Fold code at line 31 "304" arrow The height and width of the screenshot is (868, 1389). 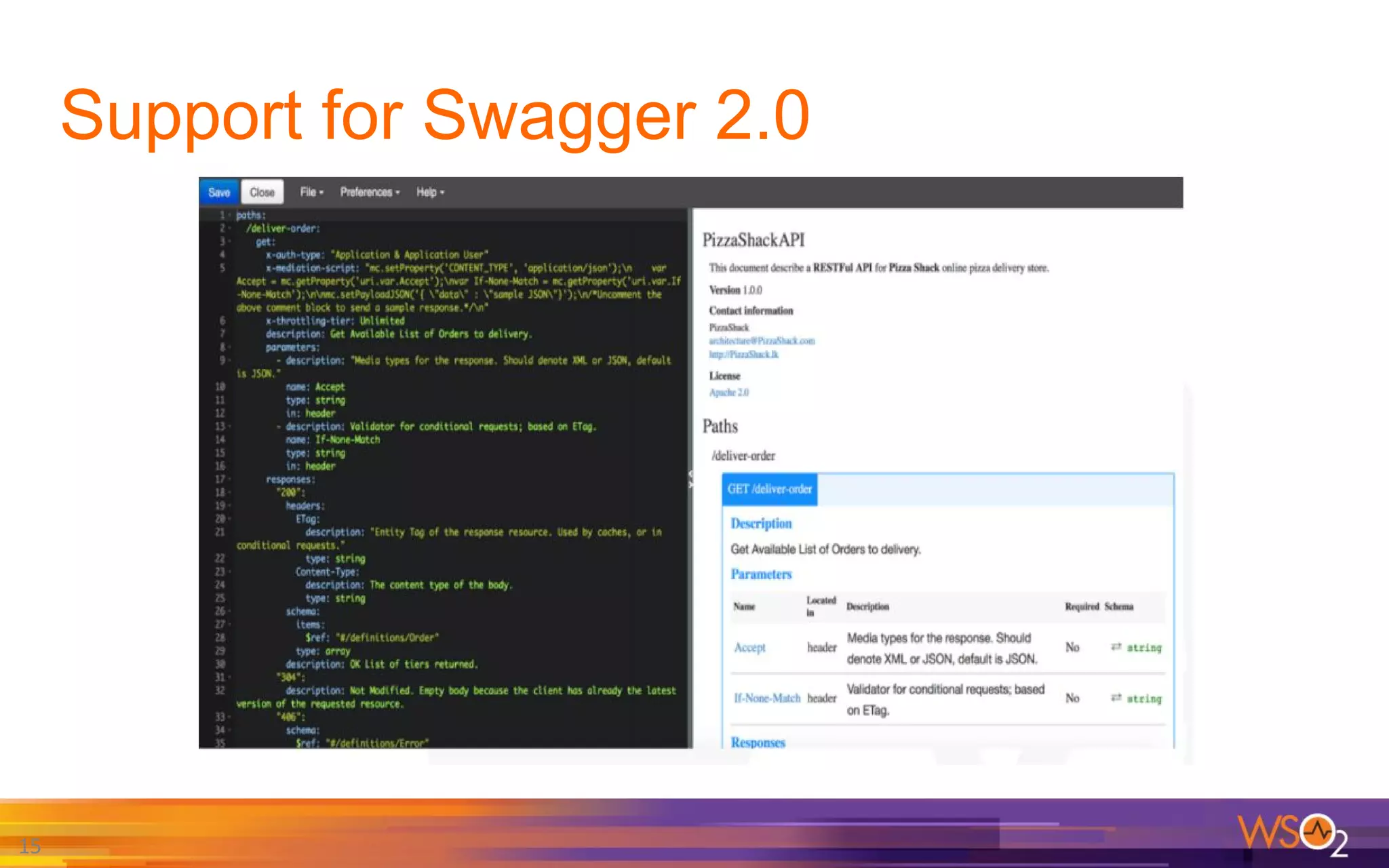point(231,677)
